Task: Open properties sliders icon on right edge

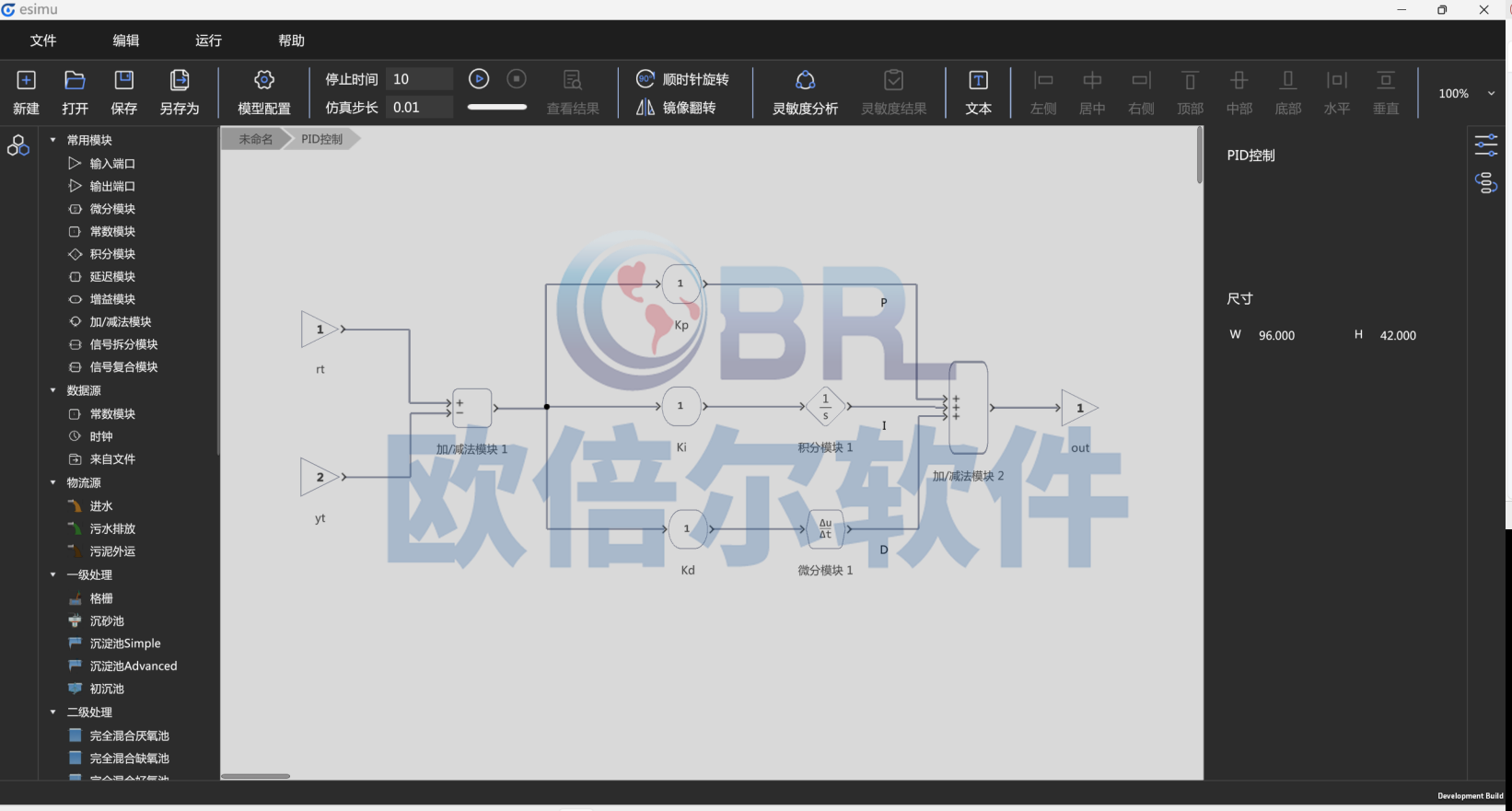Action: coord(1486,145)
